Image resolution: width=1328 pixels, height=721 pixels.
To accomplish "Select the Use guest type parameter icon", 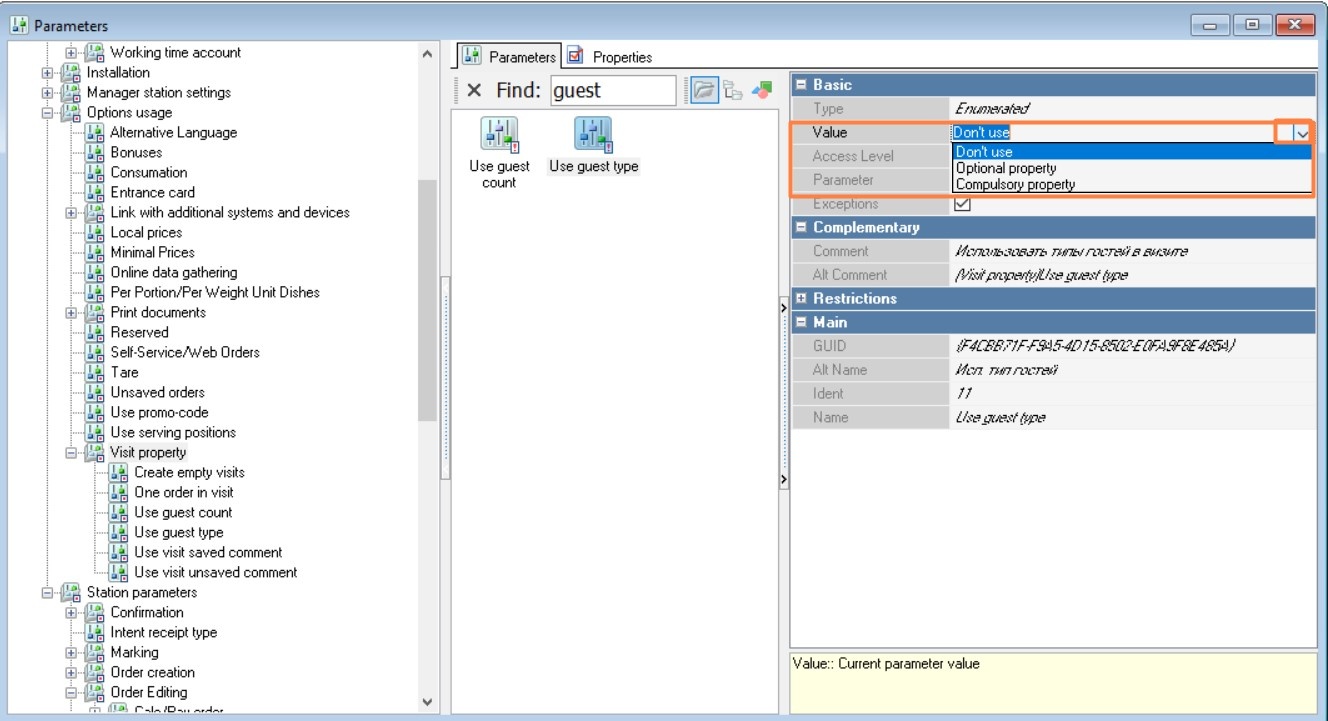I will (593, 135).
